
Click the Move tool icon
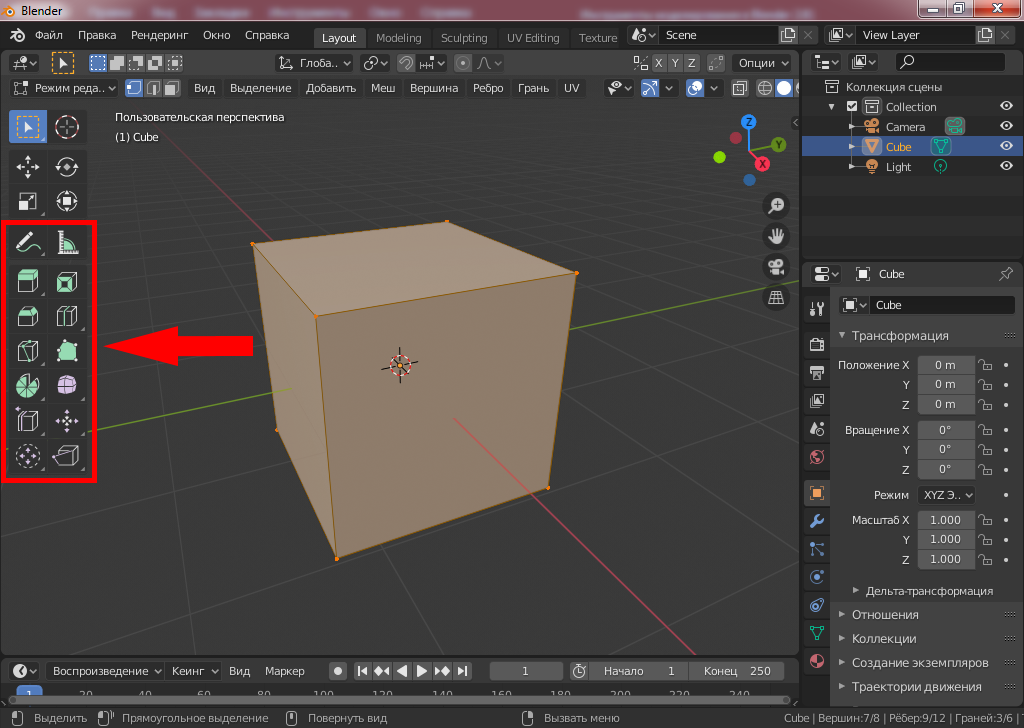pyautogui.click(x=28, y=166)
